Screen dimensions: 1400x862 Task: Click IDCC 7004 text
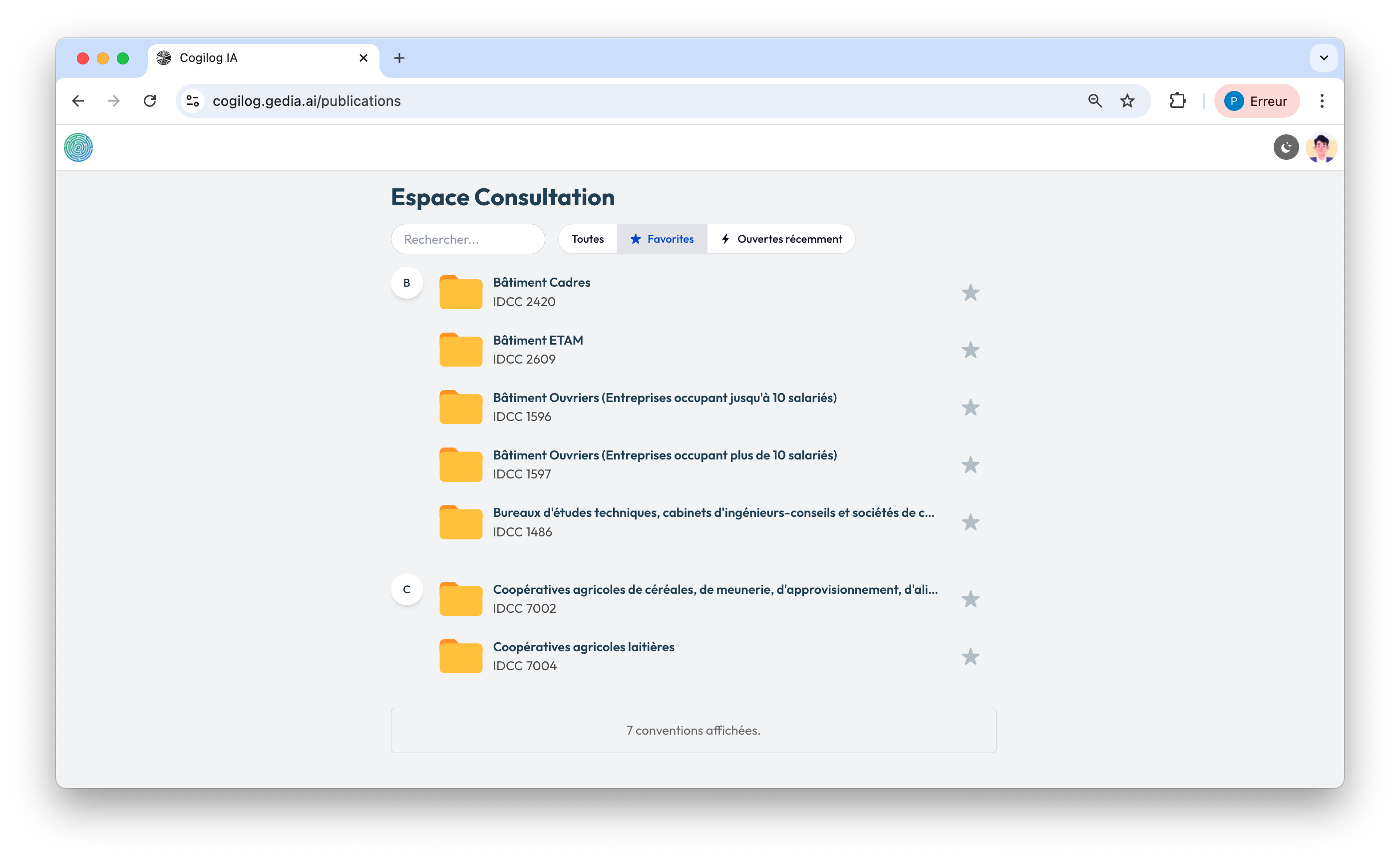click(525, 666)
